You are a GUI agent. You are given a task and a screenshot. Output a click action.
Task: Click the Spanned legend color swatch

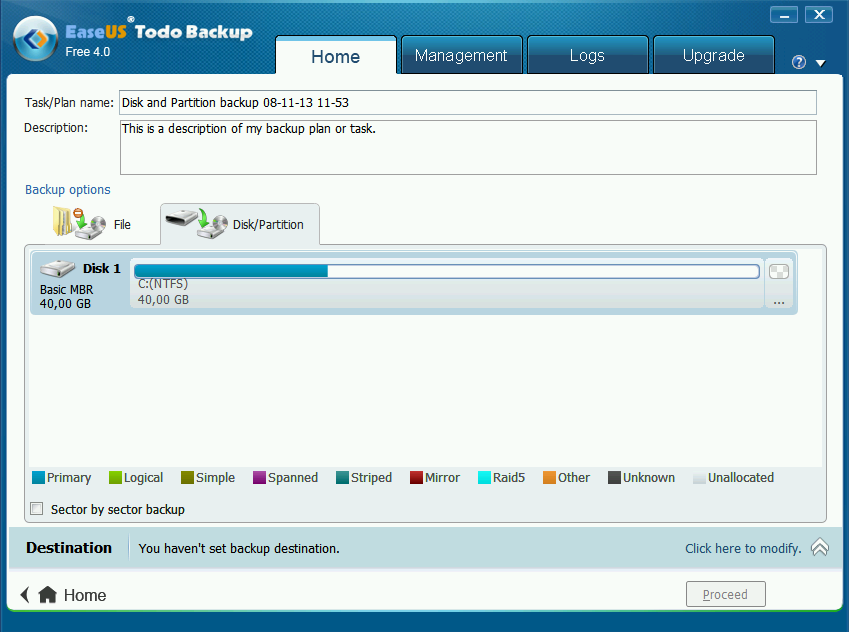259,478
